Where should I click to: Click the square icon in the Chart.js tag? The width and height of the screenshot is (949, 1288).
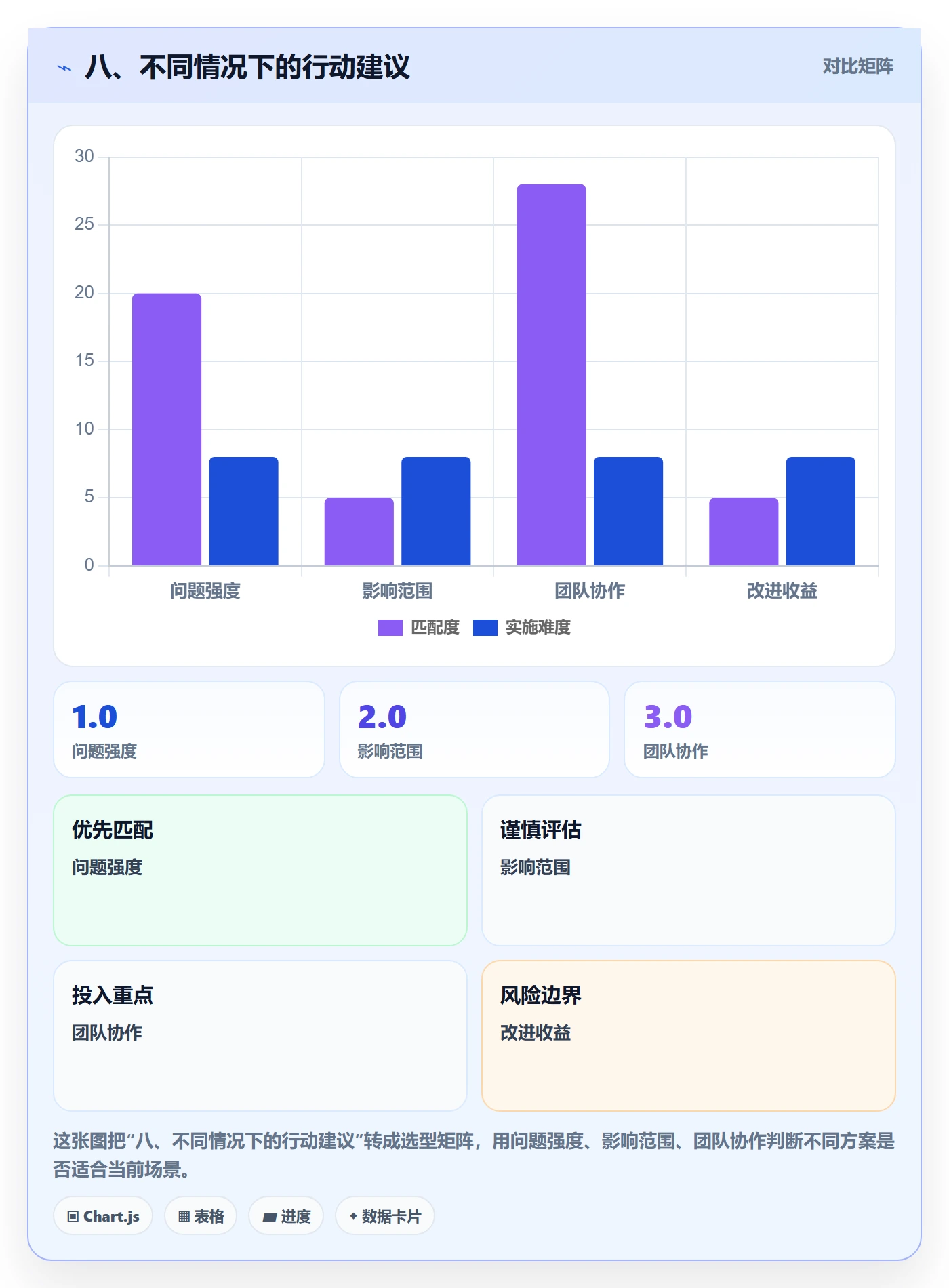tap(73, 1217)
